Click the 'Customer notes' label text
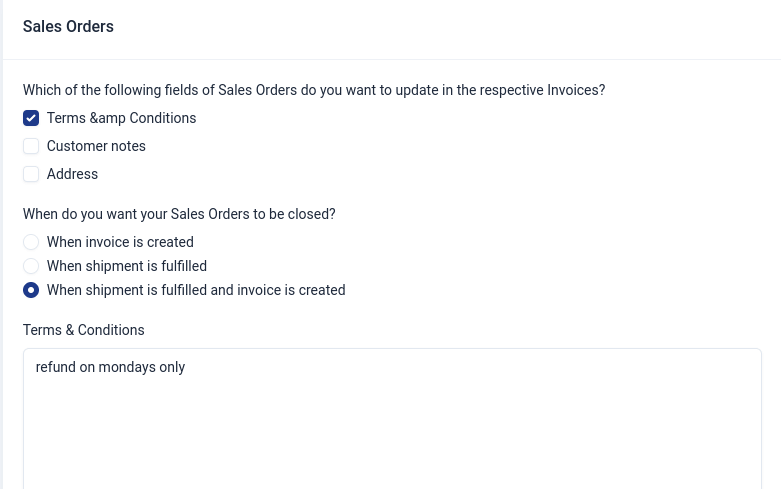Image resolution: width=781 pixels, height=489 pixels. coord(96,146)
